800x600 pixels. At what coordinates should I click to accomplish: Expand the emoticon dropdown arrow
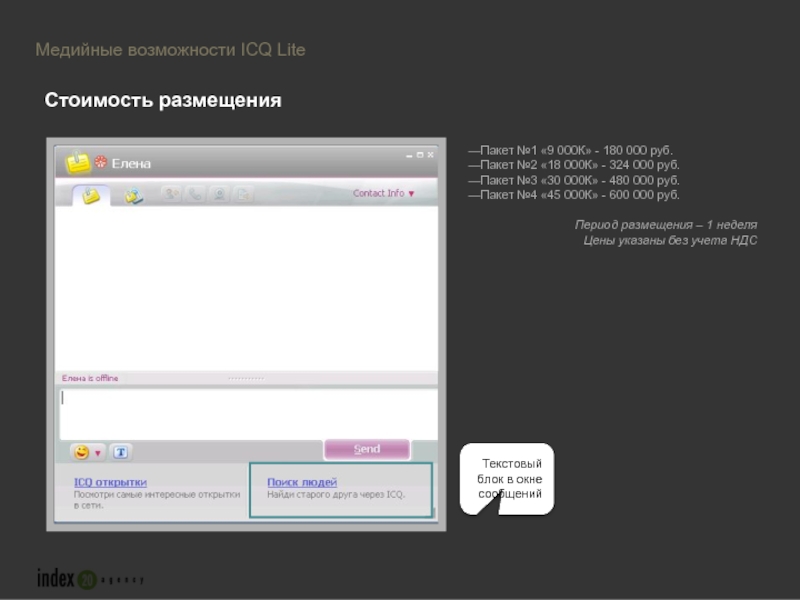coord(97,453)
